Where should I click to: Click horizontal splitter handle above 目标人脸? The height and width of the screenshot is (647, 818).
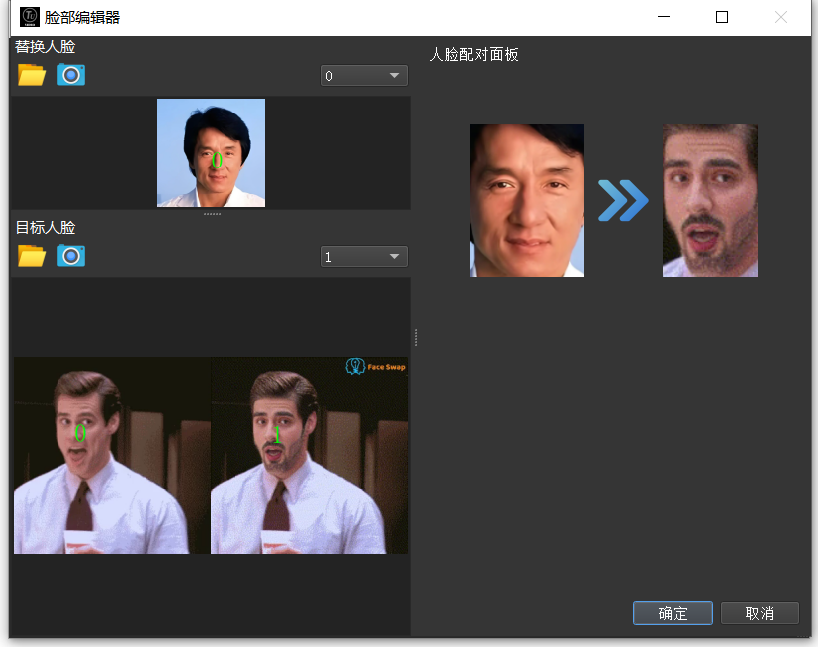click(x=212, y=214)
